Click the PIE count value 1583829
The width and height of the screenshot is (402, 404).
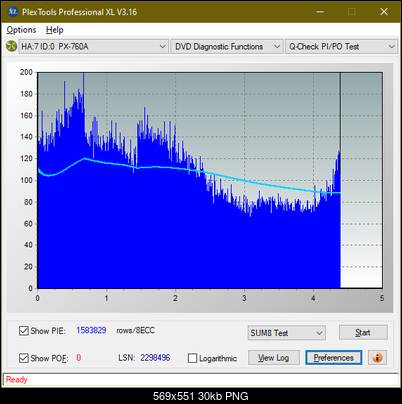[x=91, y=330]
